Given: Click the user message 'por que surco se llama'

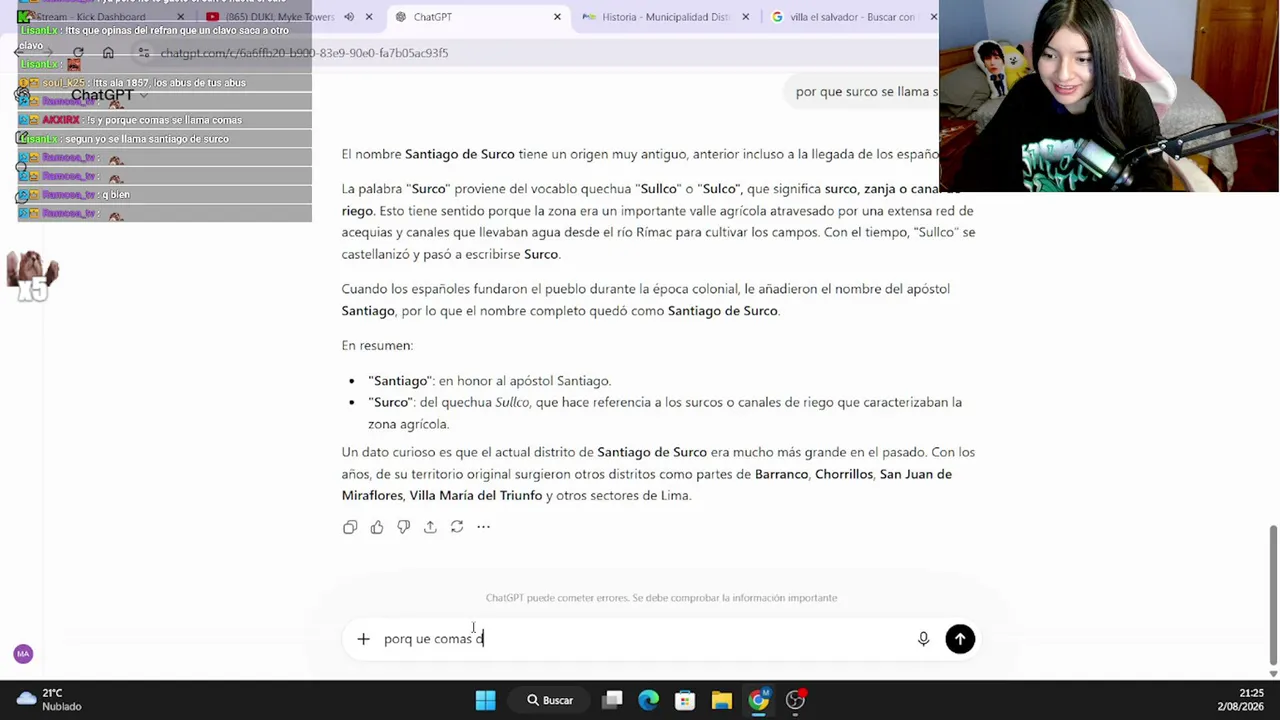Looking at the screenshot, I should [x=867, y=92].
